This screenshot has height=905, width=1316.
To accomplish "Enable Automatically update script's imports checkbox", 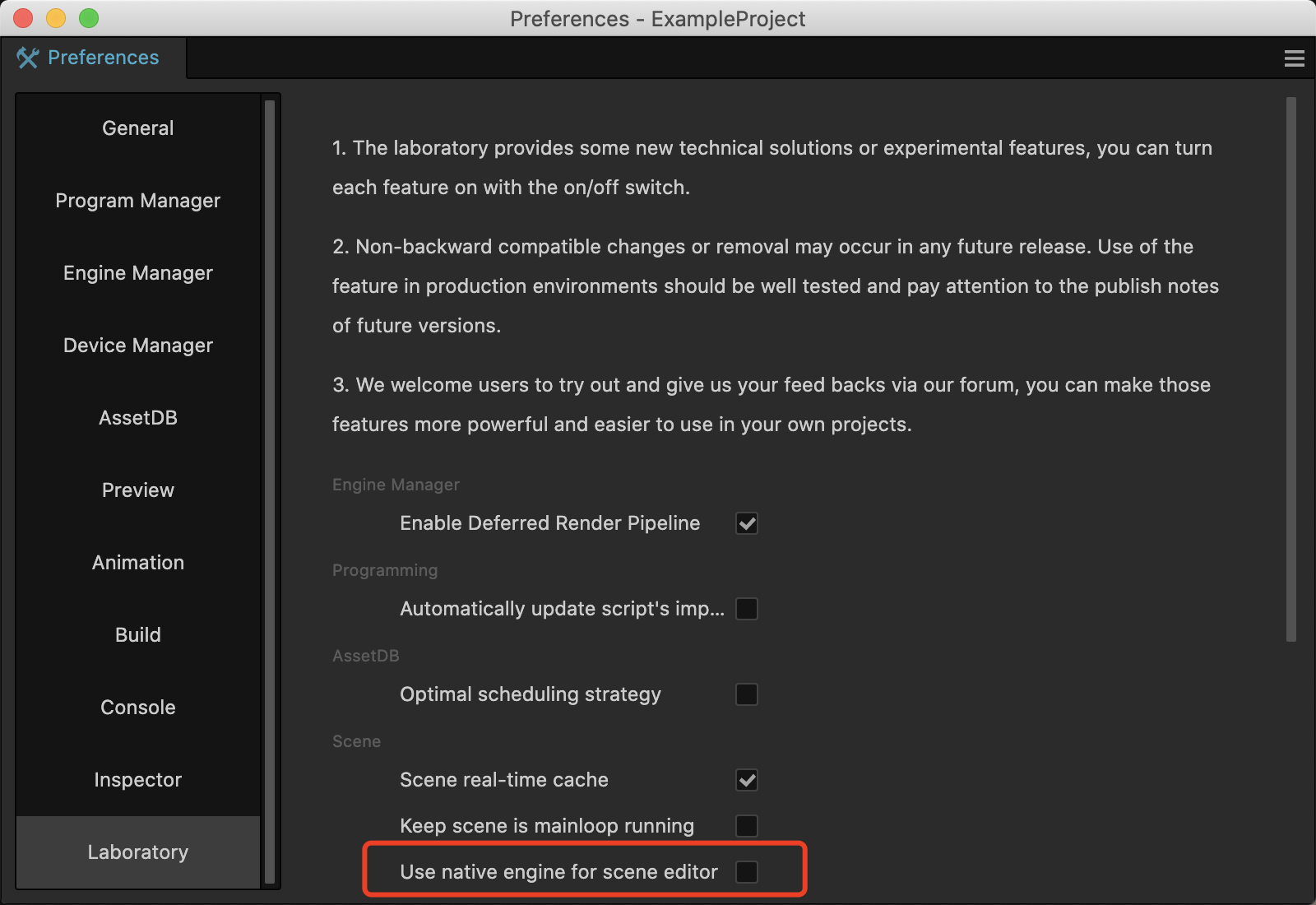I will pyautogui.click(x=747, y=609).
